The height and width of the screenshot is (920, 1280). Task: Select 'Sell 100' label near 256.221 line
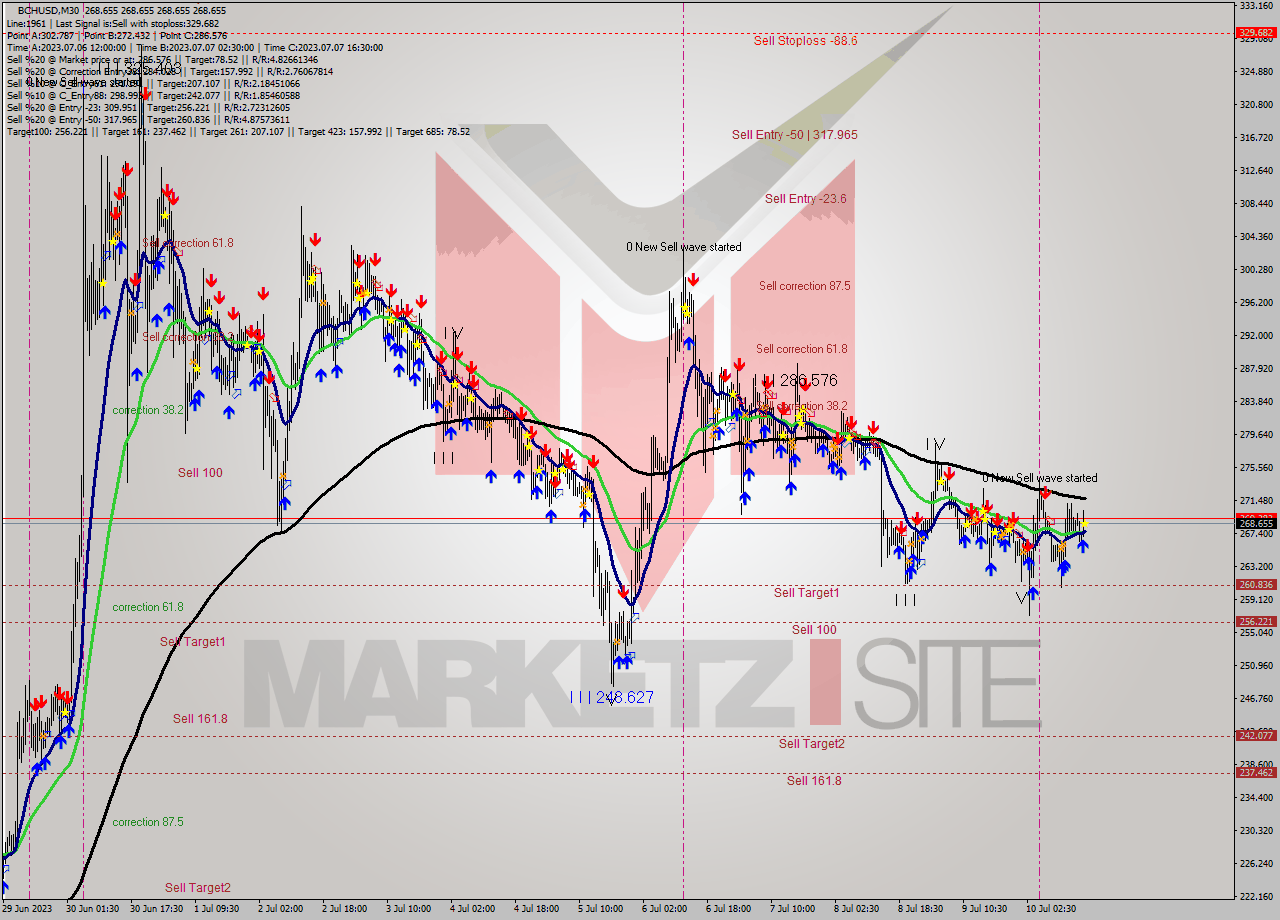pos(814,629)
